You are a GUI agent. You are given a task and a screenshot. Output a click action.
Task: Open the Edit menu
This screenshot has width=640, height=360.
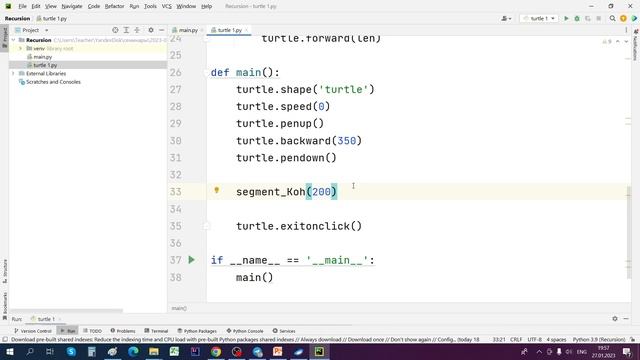pyautogui.click(x=36, y=6)
